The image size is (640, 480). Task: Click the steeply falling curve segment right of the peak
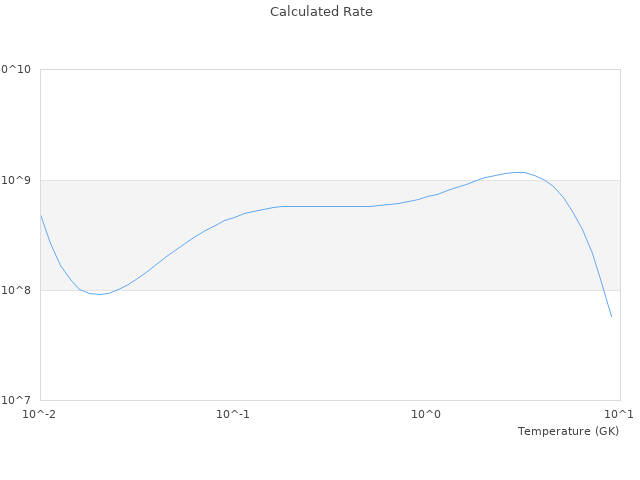tap(582, 228)
